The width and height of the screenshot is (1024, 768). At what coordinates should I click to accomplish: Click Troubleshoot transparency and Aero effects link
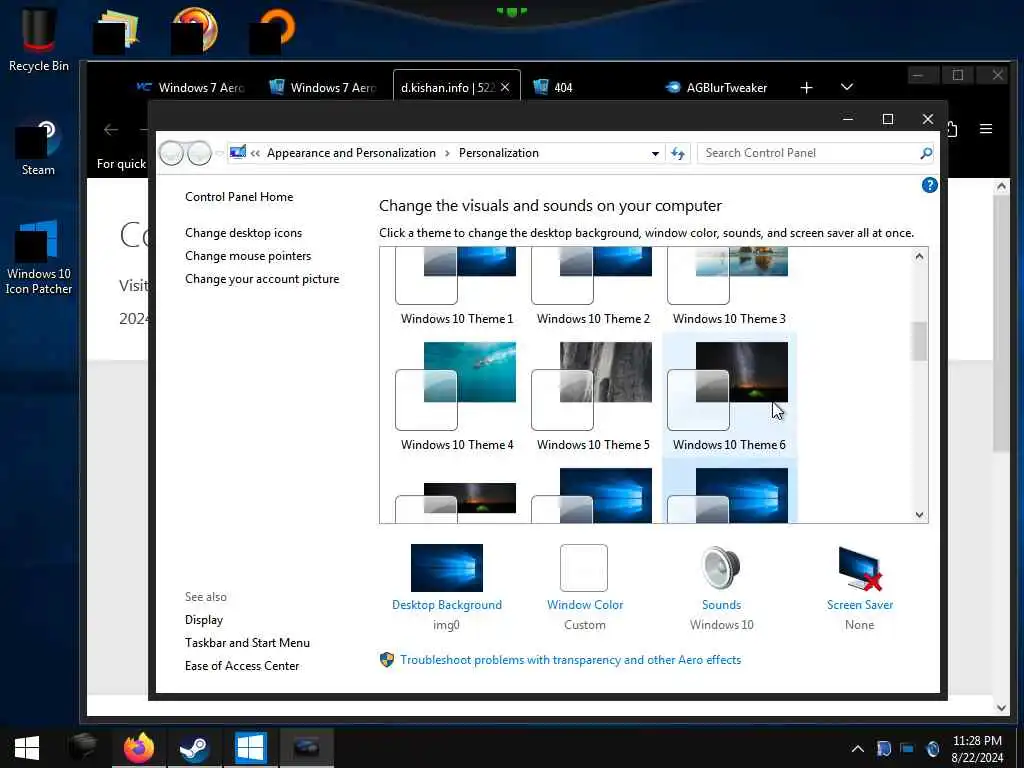pos(570,660)
